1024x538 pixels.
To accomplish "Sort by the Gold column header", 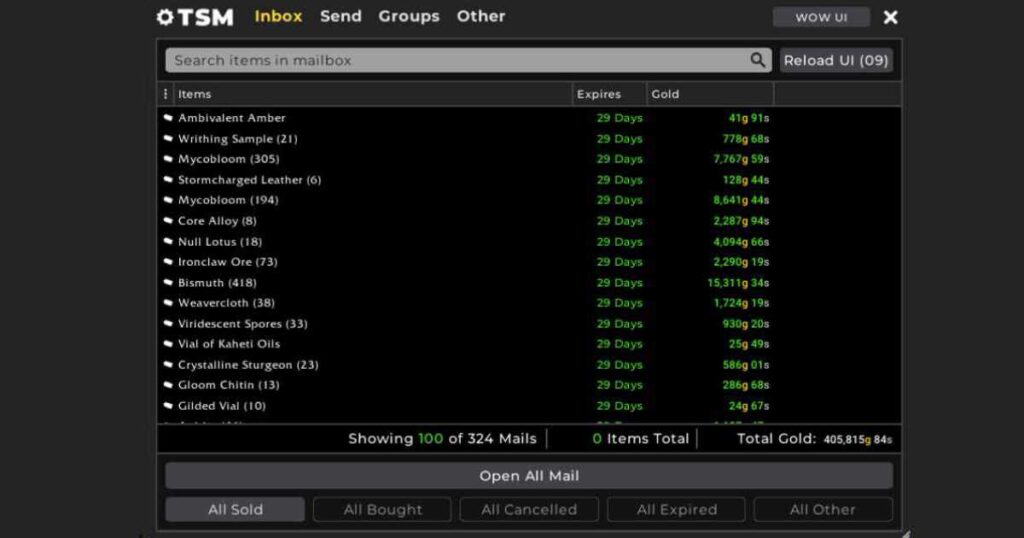I will tap(665, 94).
